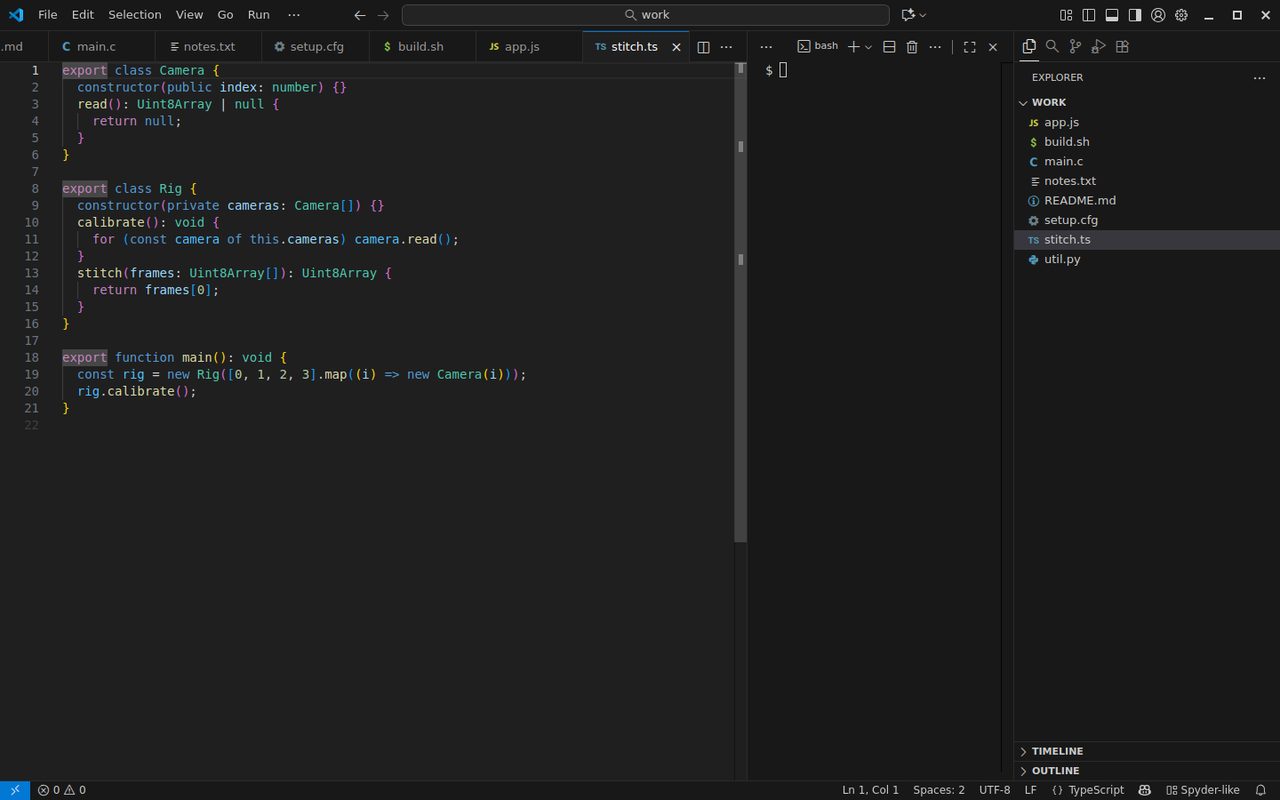Image resolution: width=1280 pixels, height=800 pixels.
Task: Open README.md in the Explorer
Action: click(1147, 201)
